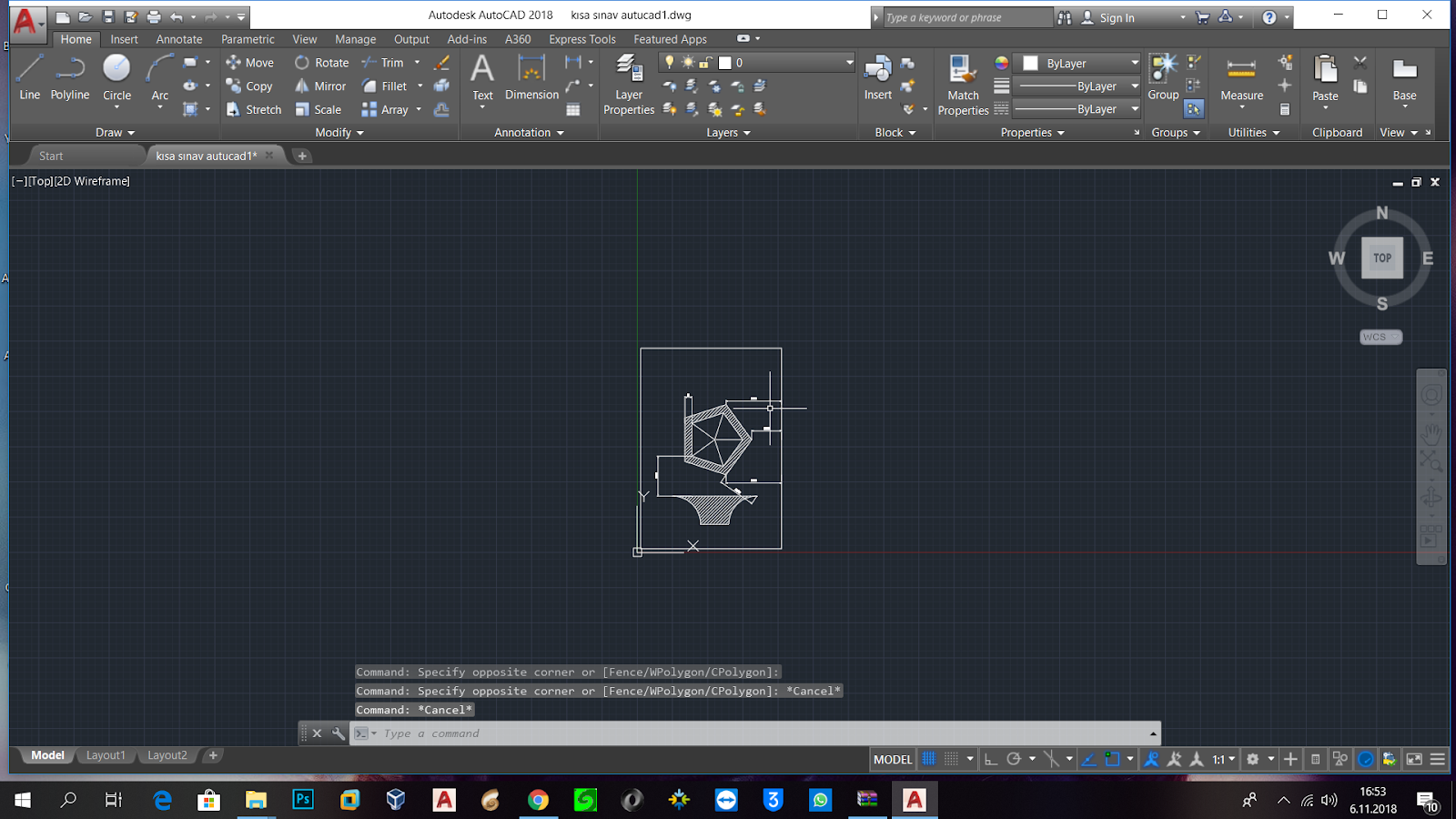The image size is (1456, 819).
Task: Click the Trim tool
Action: 383,63
